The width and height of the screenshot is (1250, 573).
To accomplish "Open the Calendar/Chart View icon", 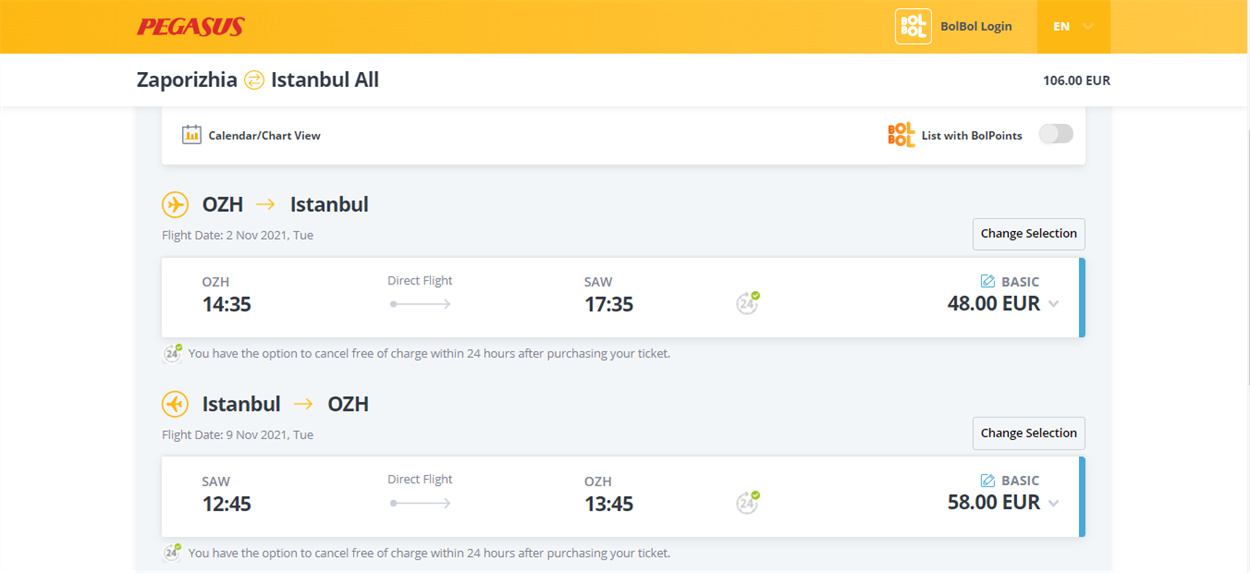I will click(x=192, y=135).
